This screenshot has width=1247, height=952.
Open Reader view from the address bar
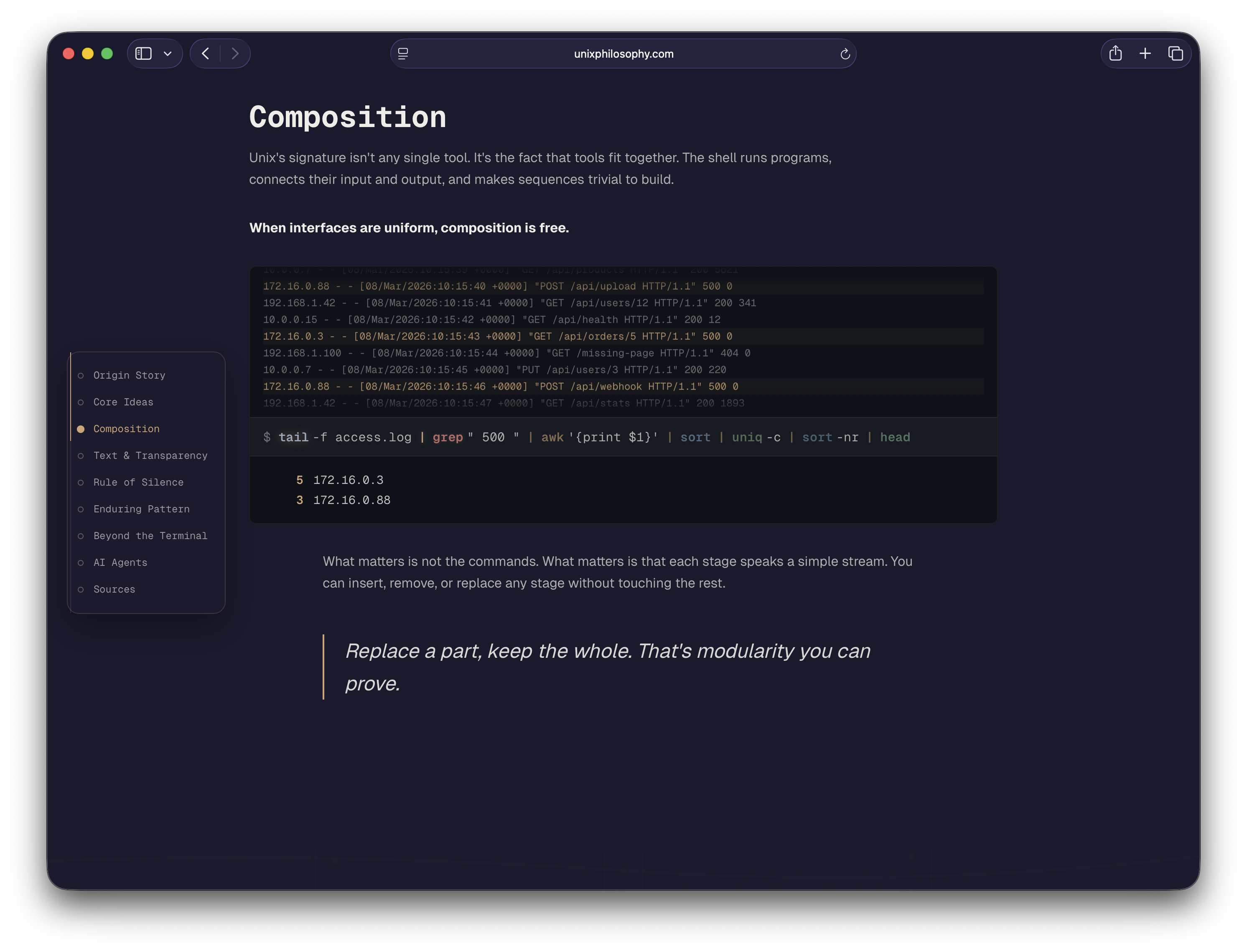(403, 53)
